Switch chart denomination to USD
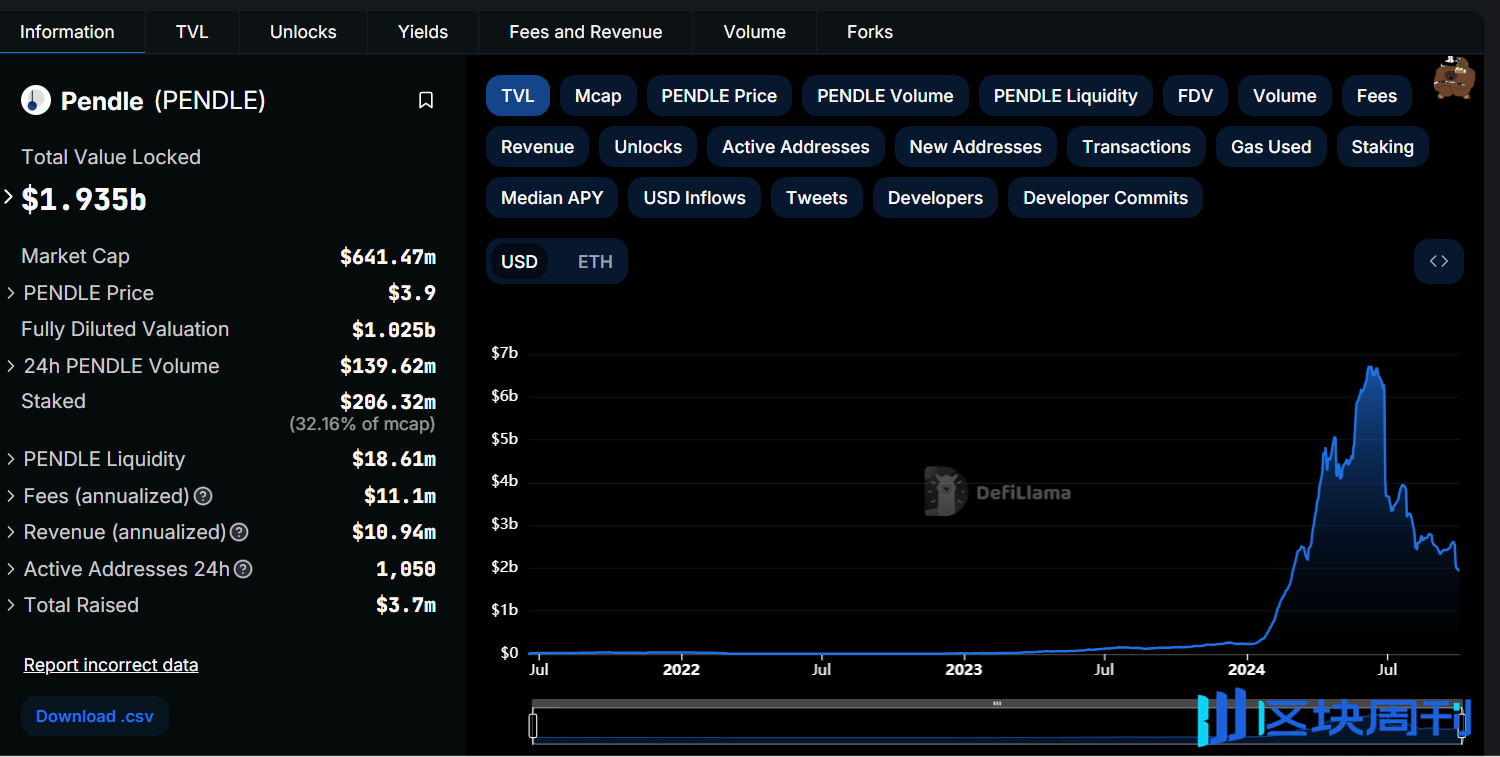The width and height of the screenshot is (1500, 757). 519,262
